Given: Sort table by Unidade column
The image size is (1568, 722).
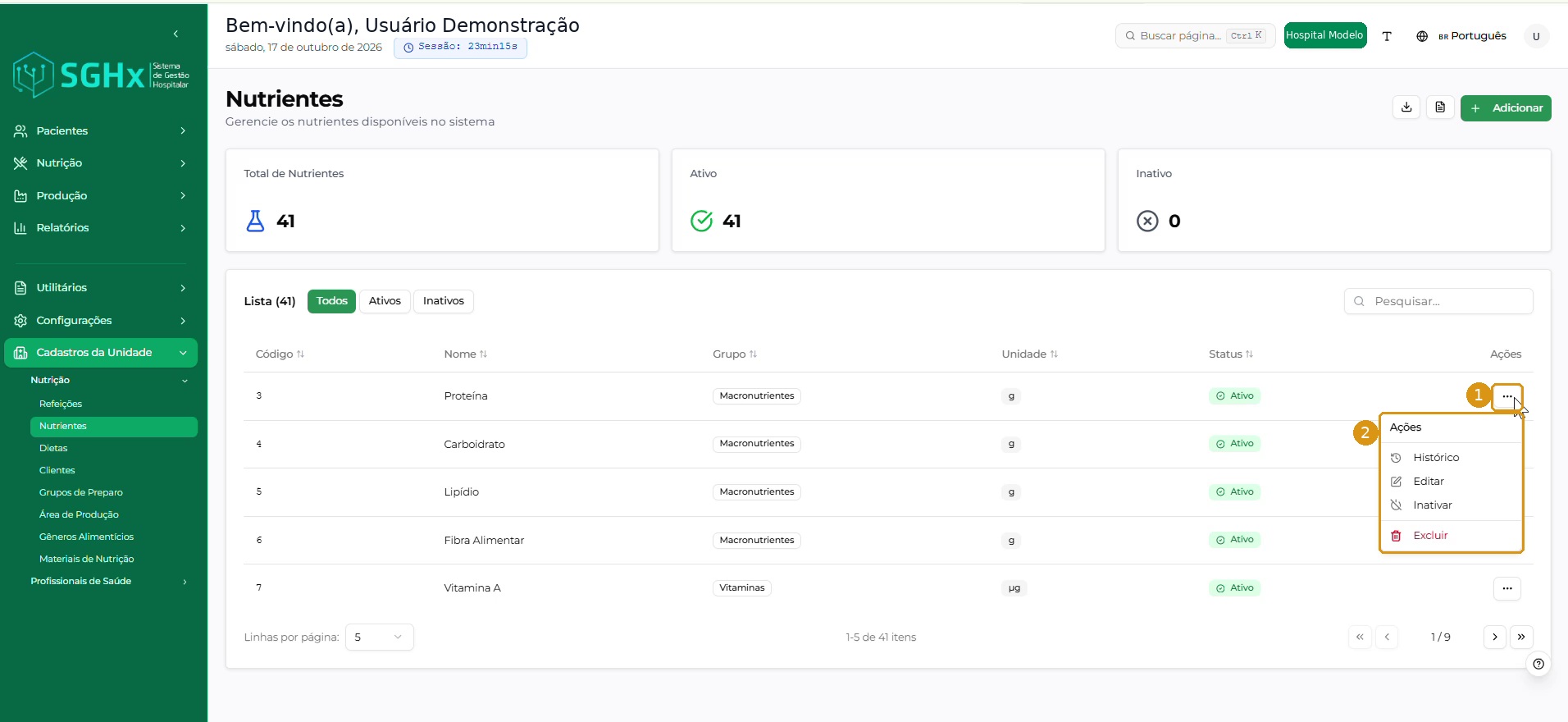Looking at the screenshot, I should click(1030, 354).
